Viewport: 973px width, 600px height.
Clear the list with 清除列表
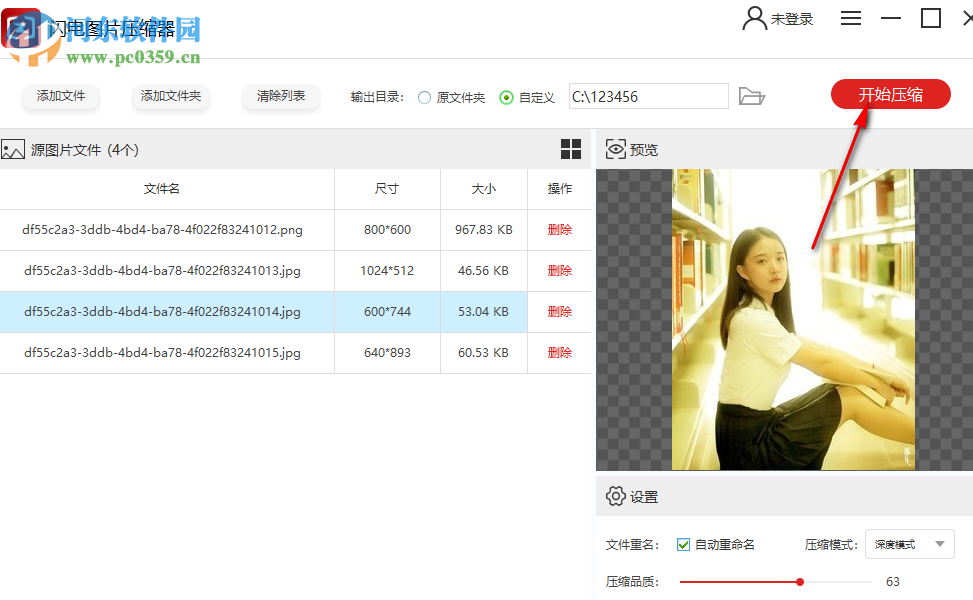coord(280,96)
